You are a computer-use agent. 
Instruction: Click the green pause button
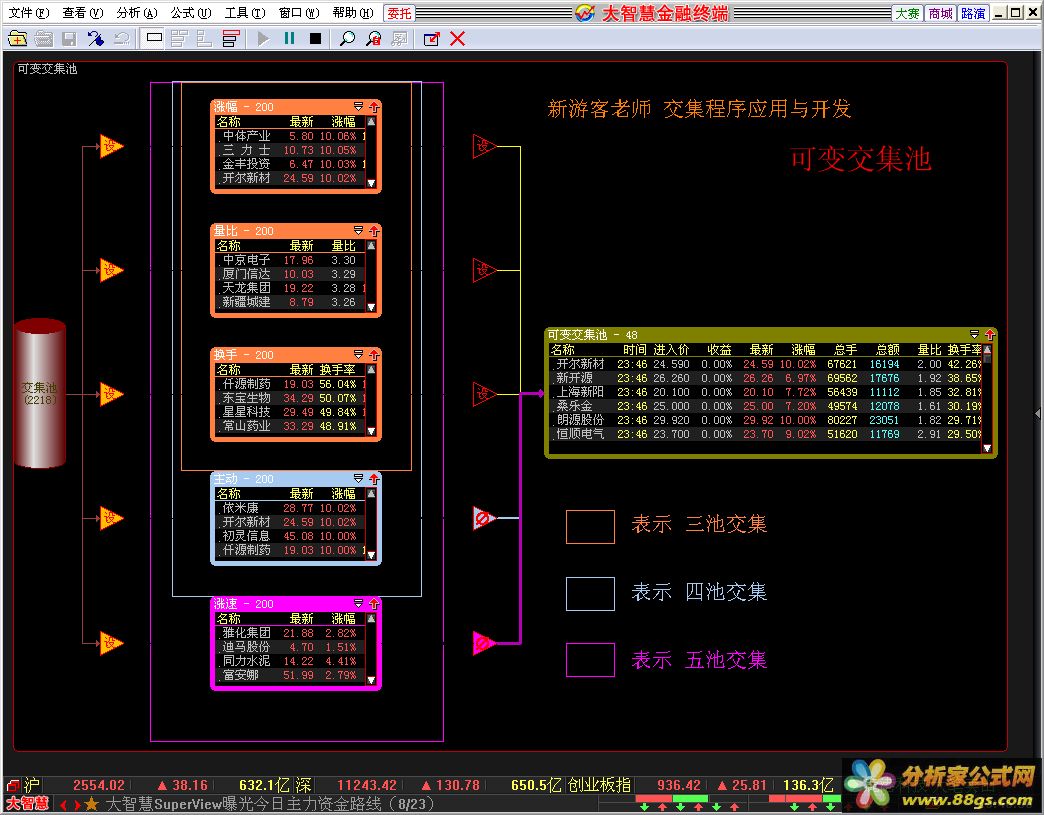[x=290, y=39]
